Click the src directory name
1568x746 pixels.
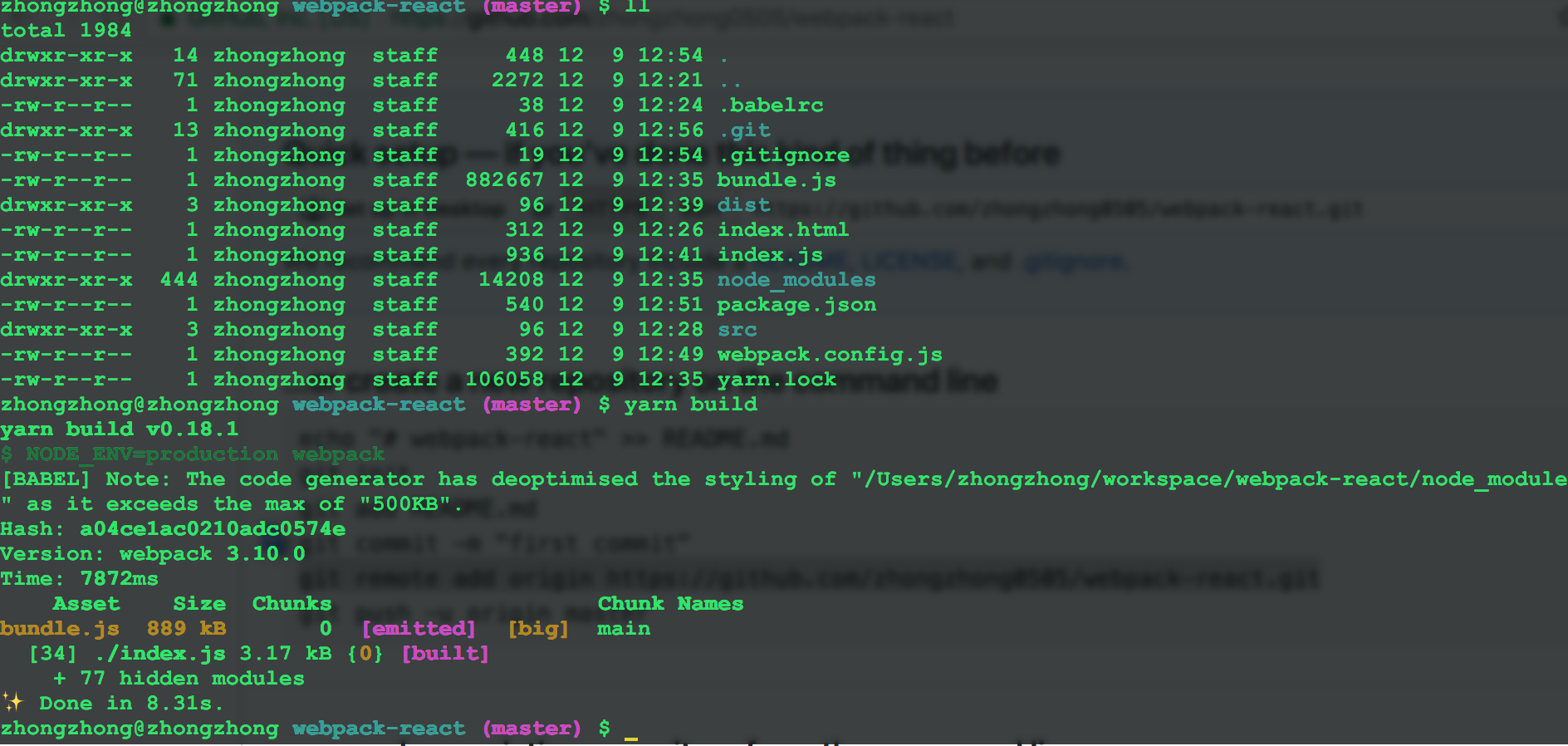pyautogui.click(x=737, y=330)
